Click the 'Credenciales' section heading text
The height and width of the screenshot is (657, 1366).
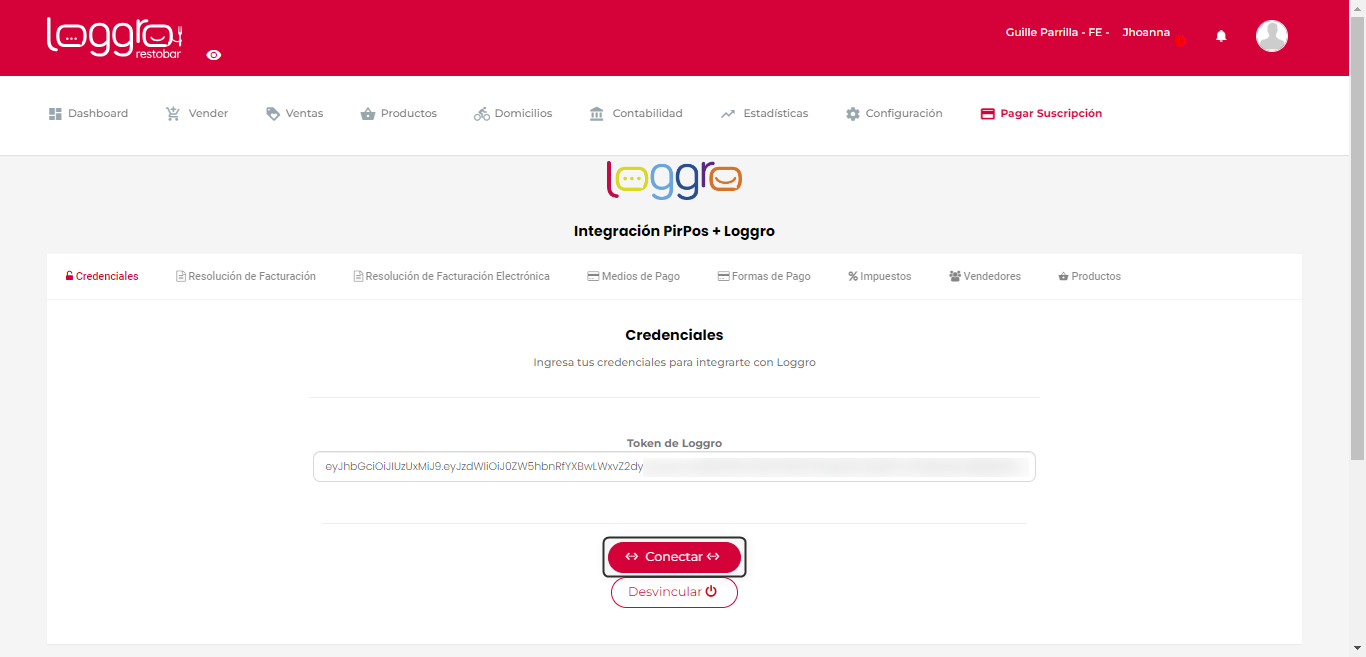click(x=674, y=335)
